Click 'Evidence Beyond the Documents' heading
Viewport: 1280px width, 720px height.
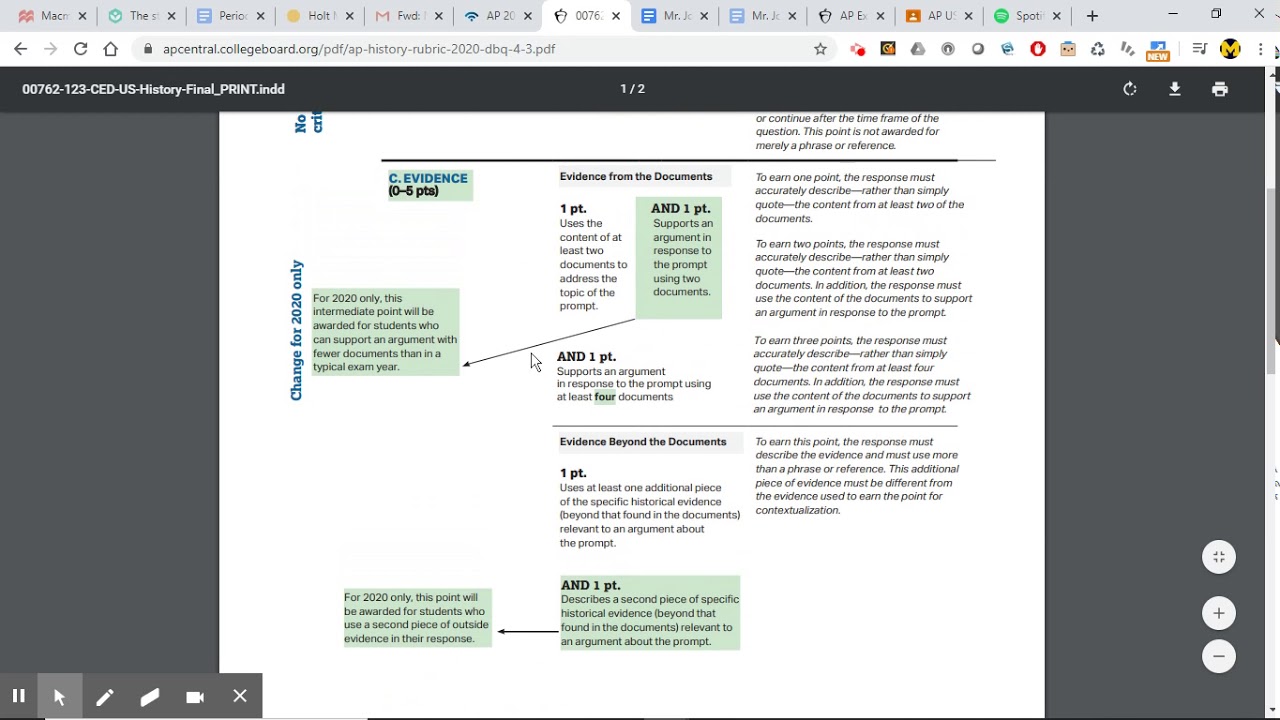click(643, 442)
